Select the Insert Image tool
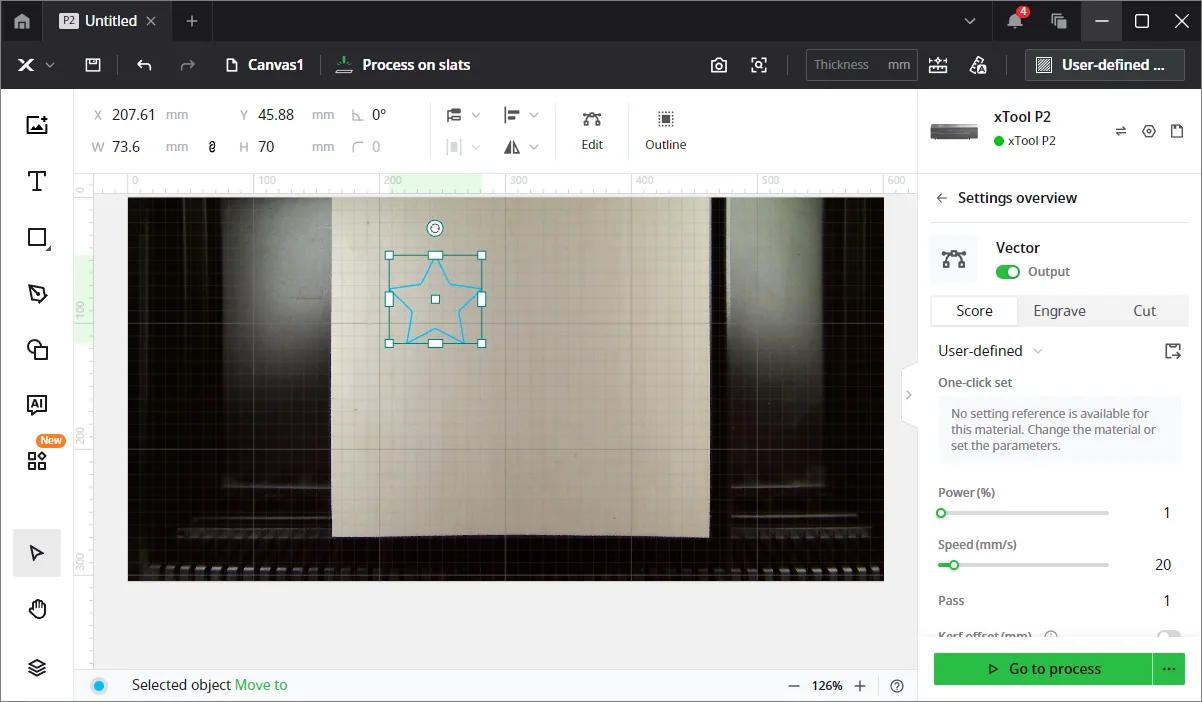 (37, 125)
